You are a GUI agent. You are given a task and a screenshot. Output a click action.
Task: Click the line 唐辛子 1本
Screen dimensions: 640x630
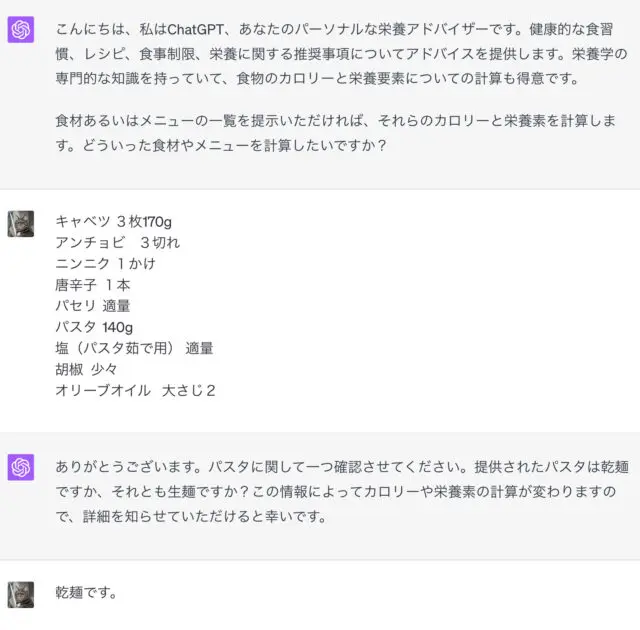(x=93, y=285)
